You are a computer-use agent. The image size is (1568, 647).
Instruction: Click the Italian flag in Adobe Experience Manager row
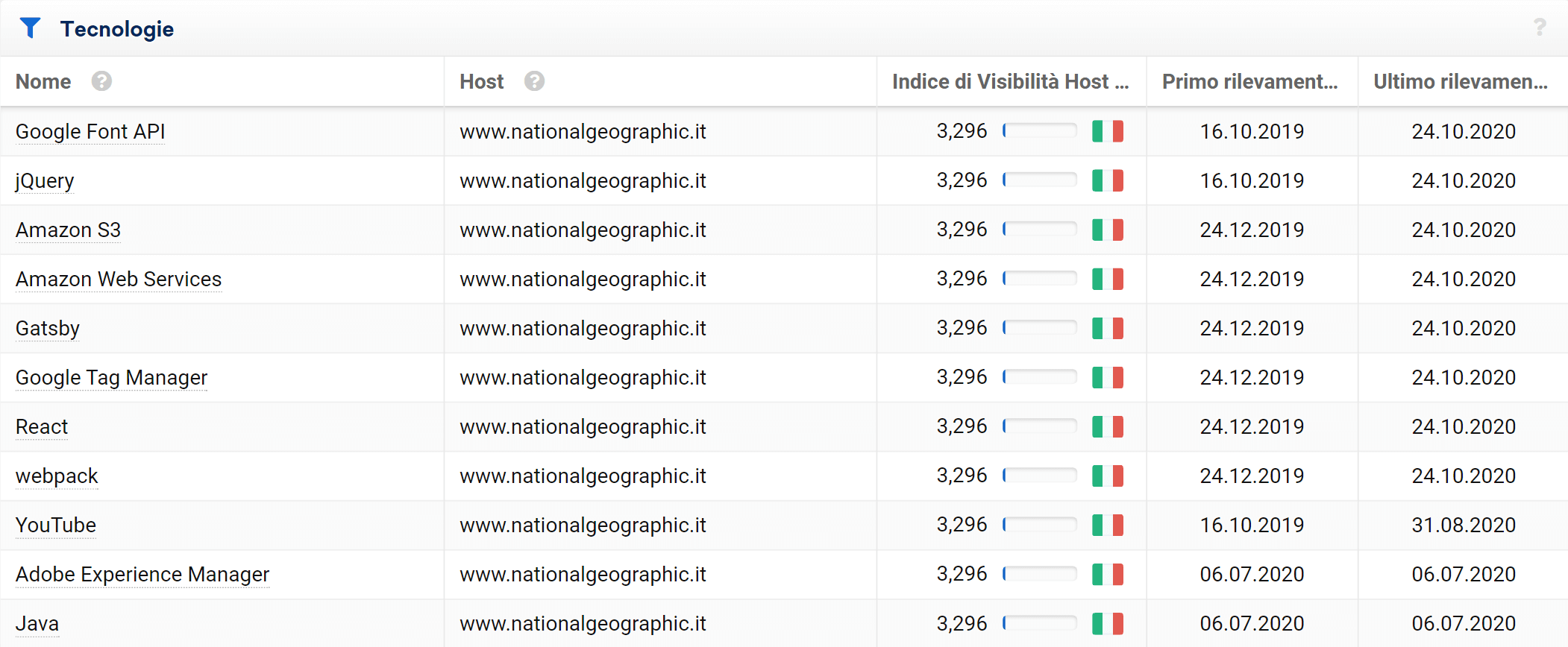pyautogui.click(x=1108, y=574)
